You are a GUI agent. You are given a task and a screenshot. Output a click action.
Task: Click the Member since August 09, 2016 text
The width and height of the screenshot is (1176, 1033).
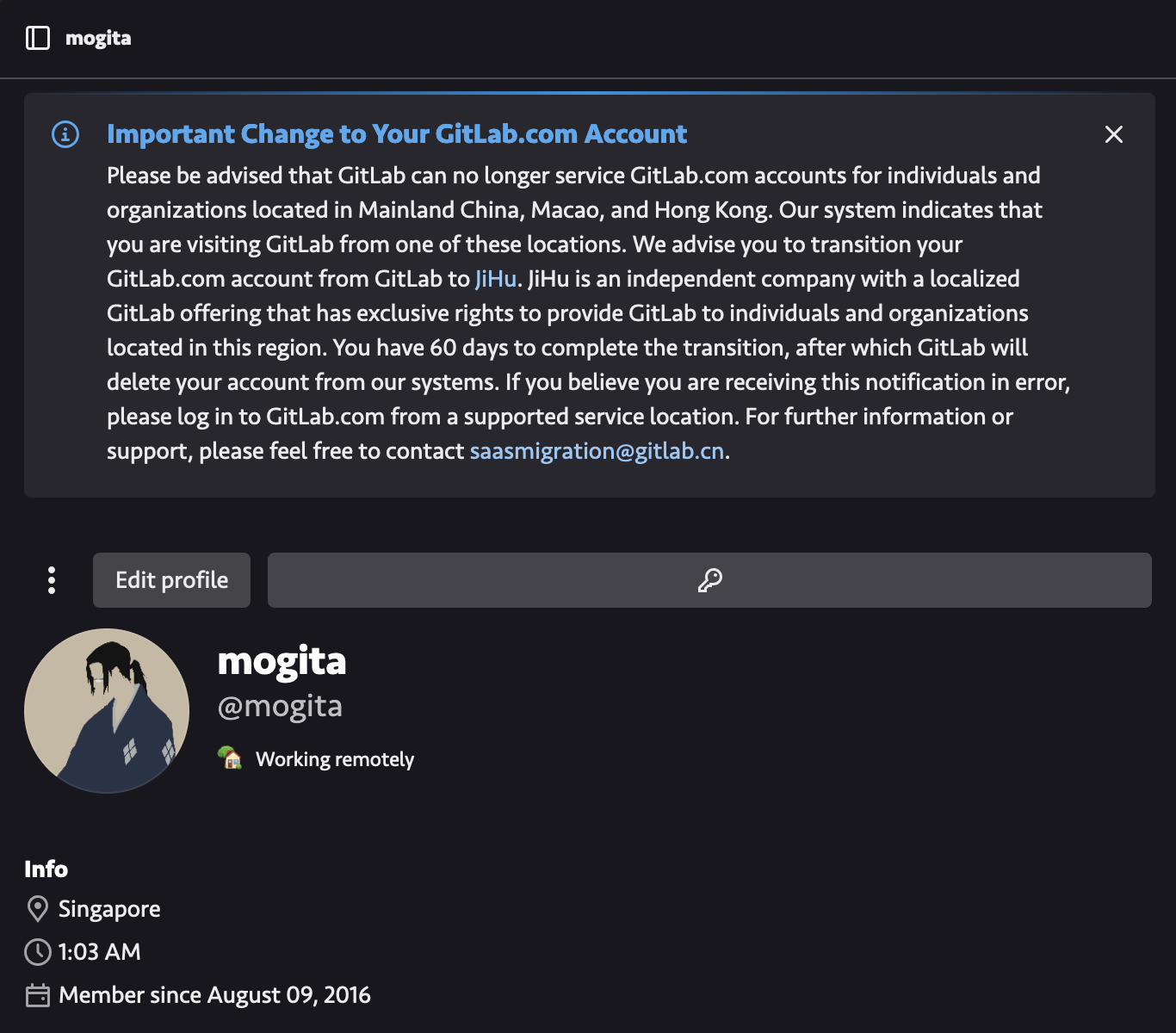click(214, 995)
